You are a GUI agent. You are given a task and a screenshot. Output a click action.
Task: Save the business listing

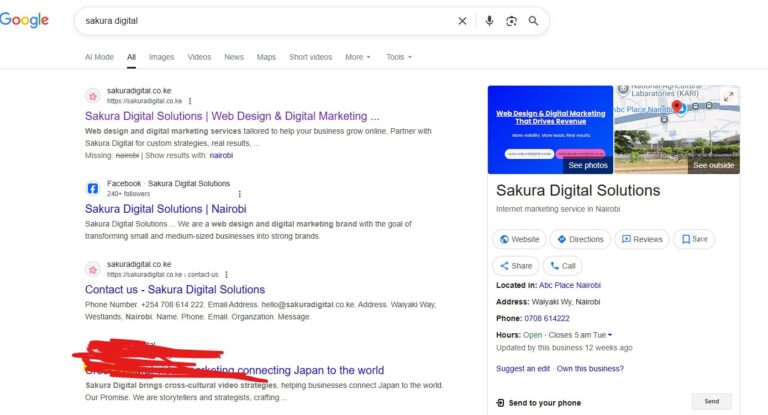pyautogui.click(x=694, y=239)
